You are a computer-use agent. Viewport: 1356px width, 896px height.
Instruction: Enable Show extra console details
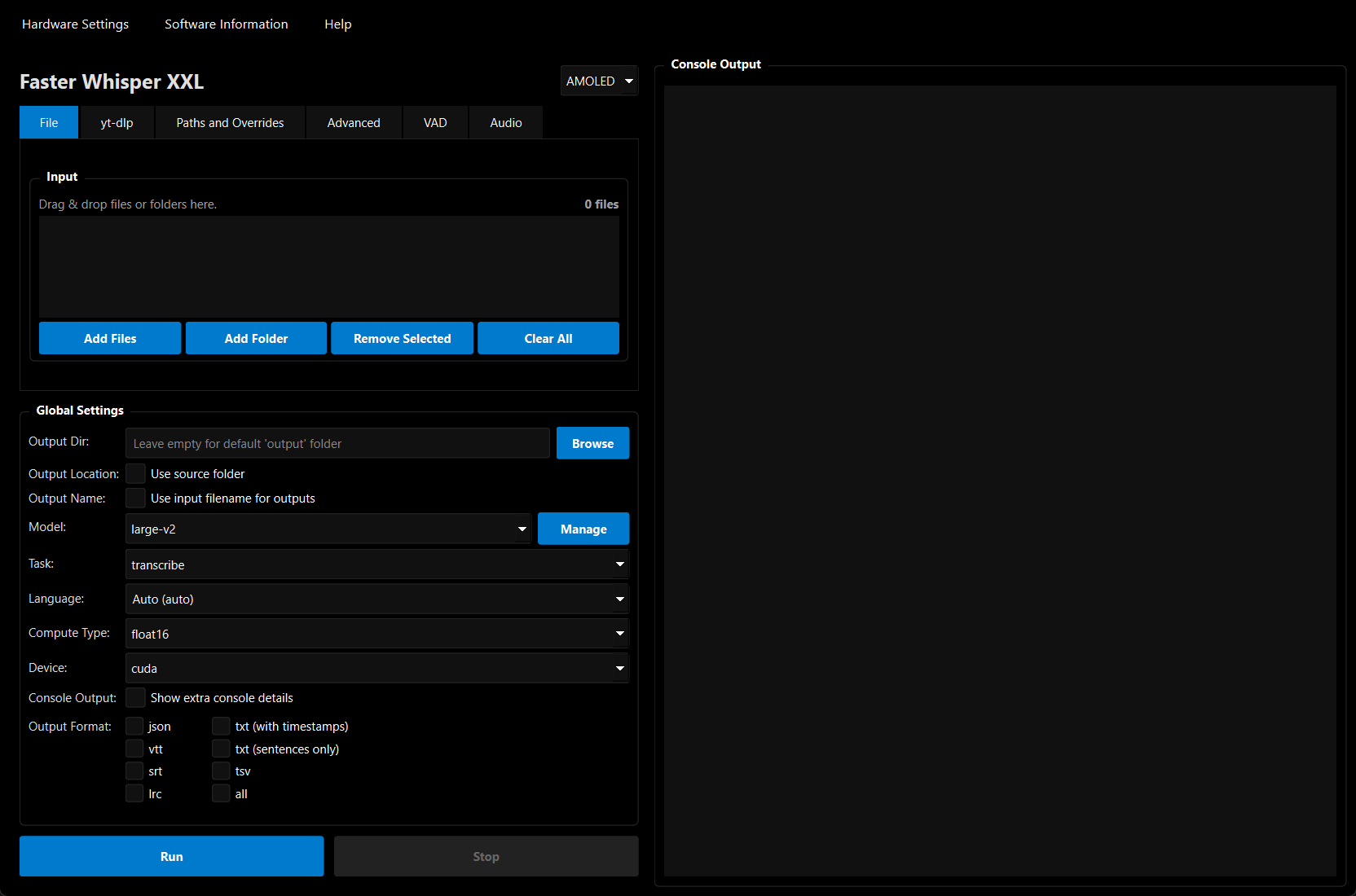pos(136,698)
